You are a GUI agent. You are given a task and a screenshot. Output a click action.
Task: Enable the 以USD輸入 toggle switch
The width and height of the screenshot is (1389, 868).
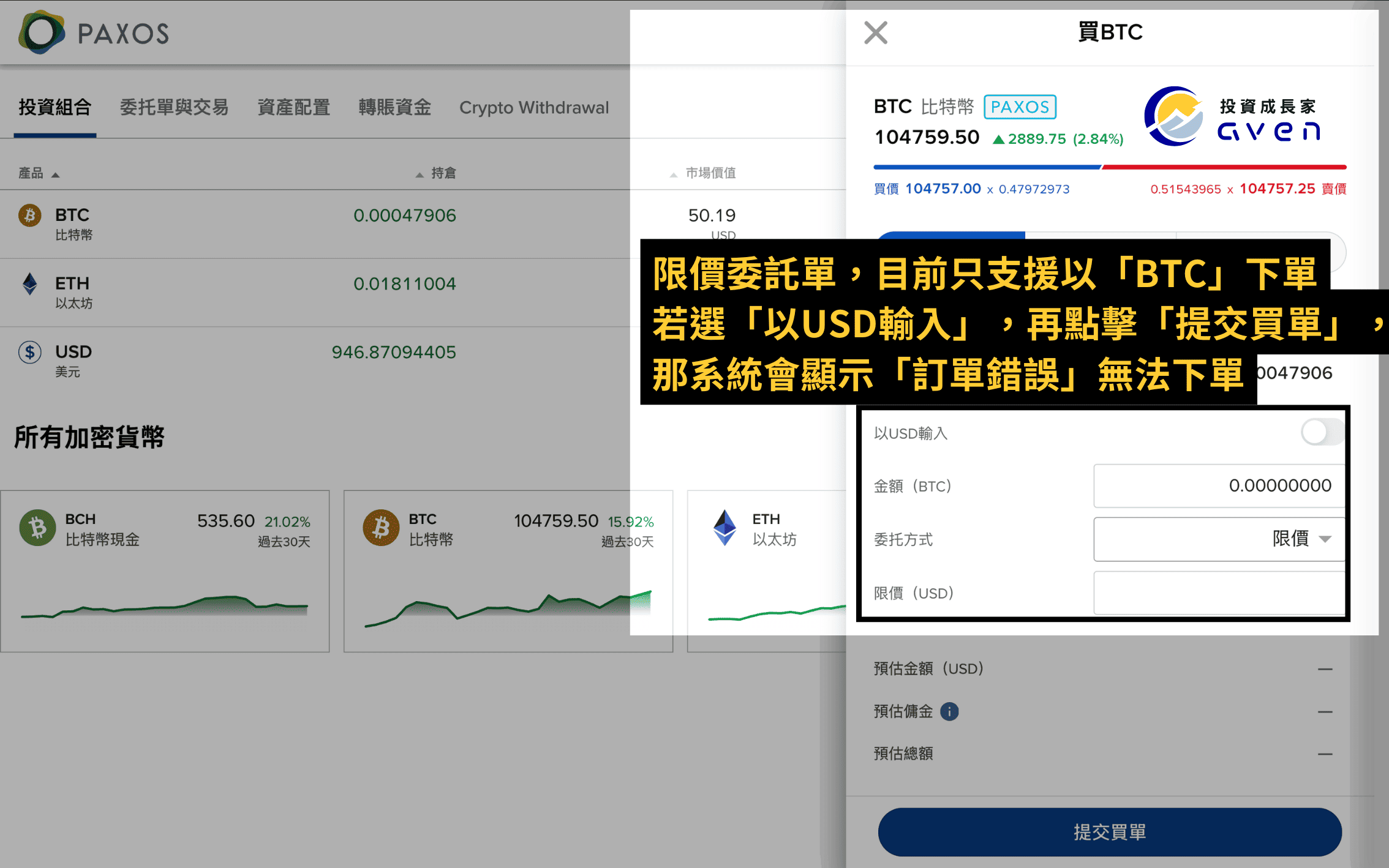(1320, 432)
